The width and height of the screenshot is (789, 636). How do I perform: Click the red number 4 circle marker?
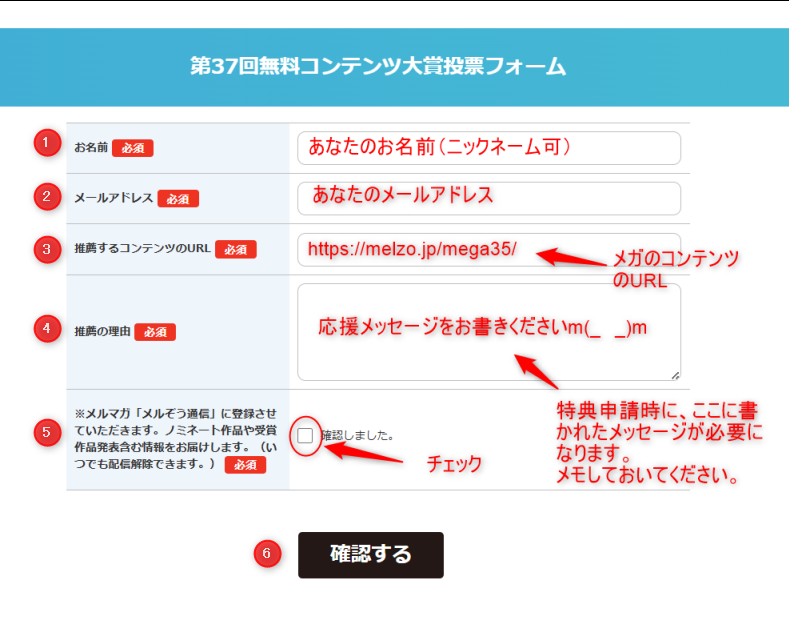pyautogui.click(x=46, y=328)
